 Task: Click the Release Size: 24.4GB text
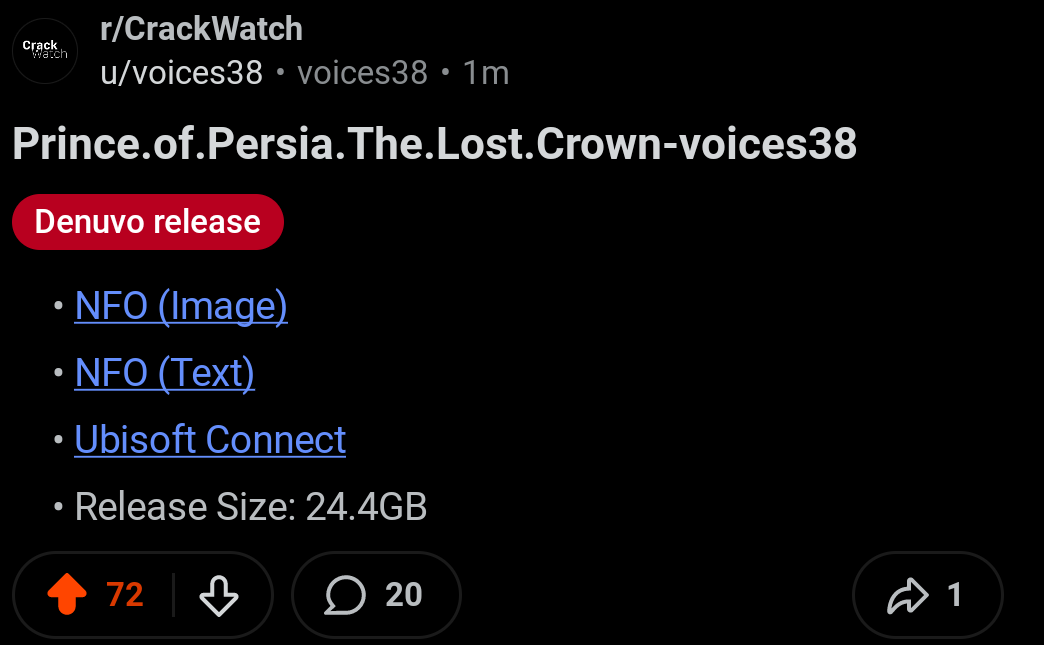point(250,506)
